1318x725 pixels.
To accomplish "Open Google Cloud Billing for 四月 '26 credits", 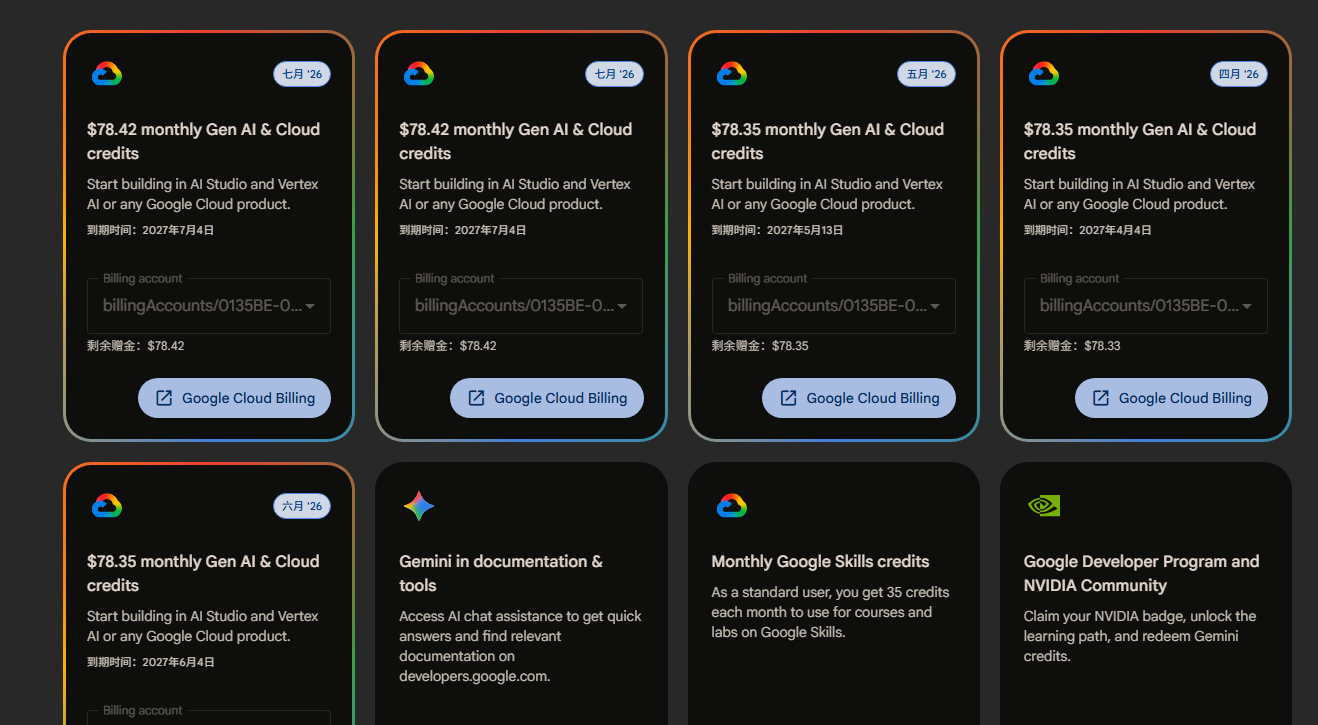I will [1171, 398].
